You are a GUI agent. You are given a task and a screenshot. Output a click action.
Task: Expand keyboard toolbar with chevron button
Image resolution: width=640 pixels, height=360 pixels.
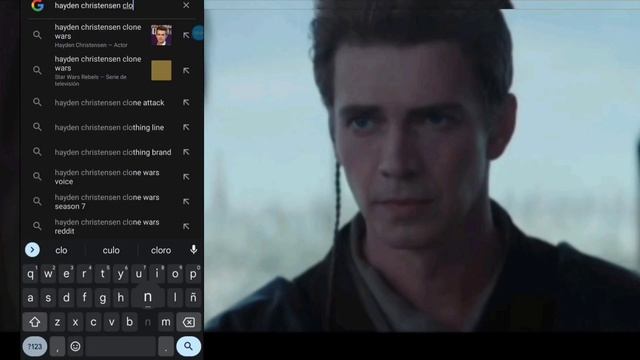[x=32, y=250]
